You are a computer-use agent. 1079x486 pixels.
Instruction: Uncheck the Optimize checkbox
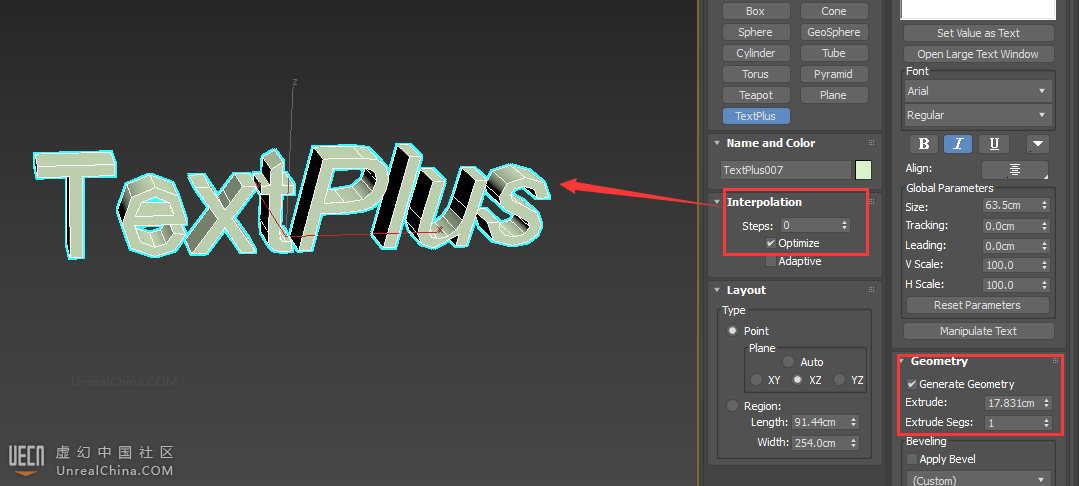coord(771,243)
